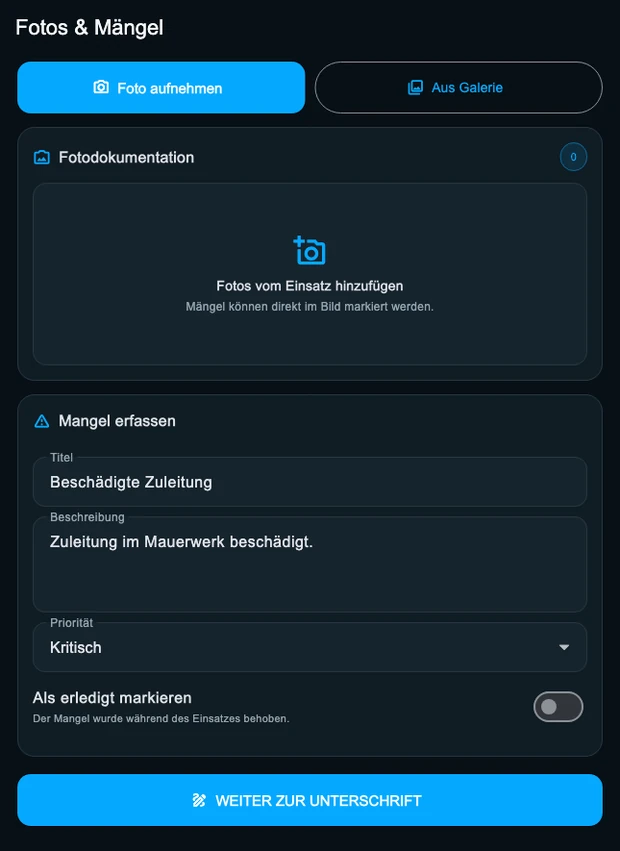Tap the Foto aufnehmen button
Viewport: 620px width, 851px height.
click(161, 87)
